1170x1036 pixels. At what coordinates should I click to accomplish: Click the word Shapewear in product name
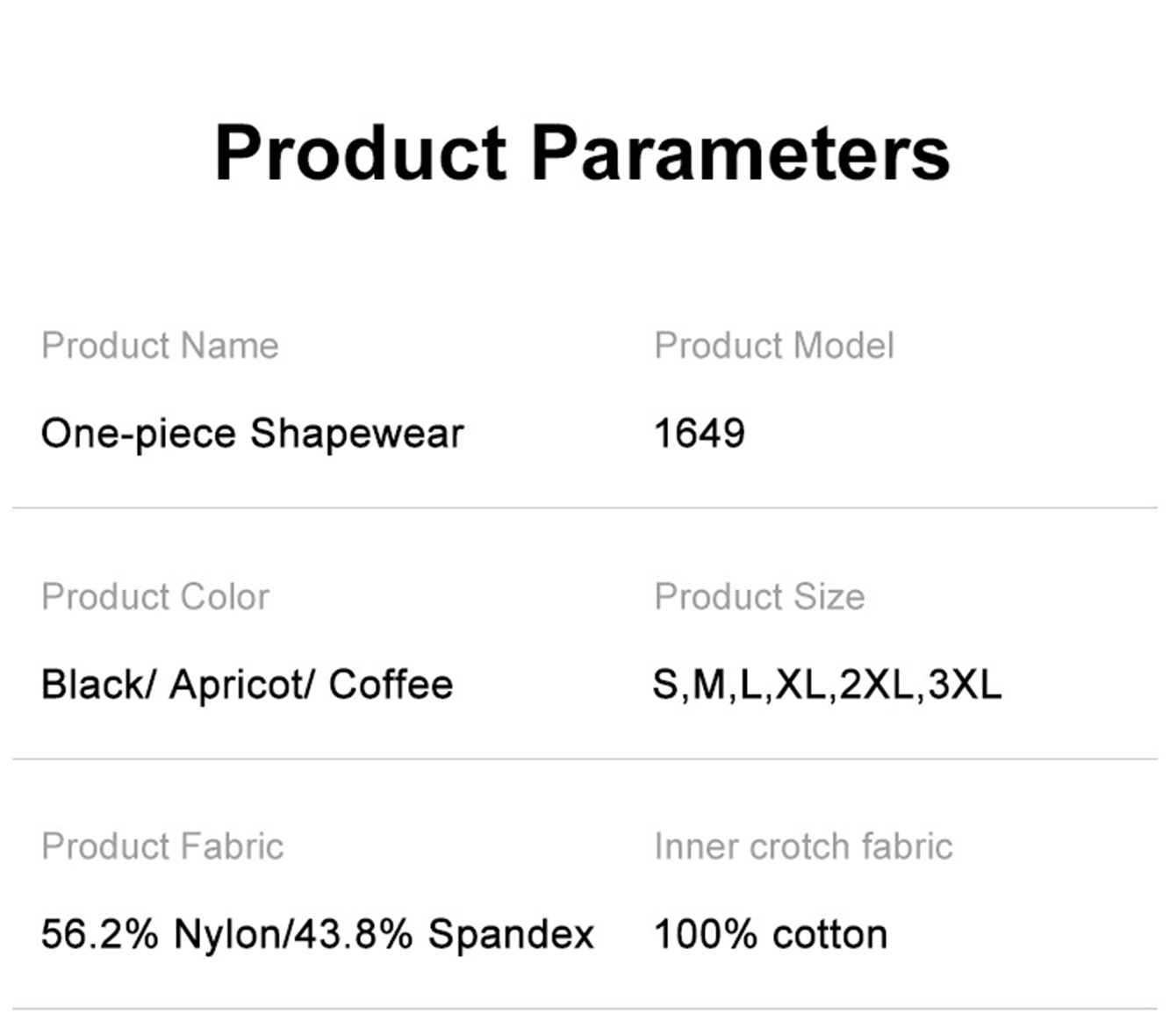click(357, 434)
